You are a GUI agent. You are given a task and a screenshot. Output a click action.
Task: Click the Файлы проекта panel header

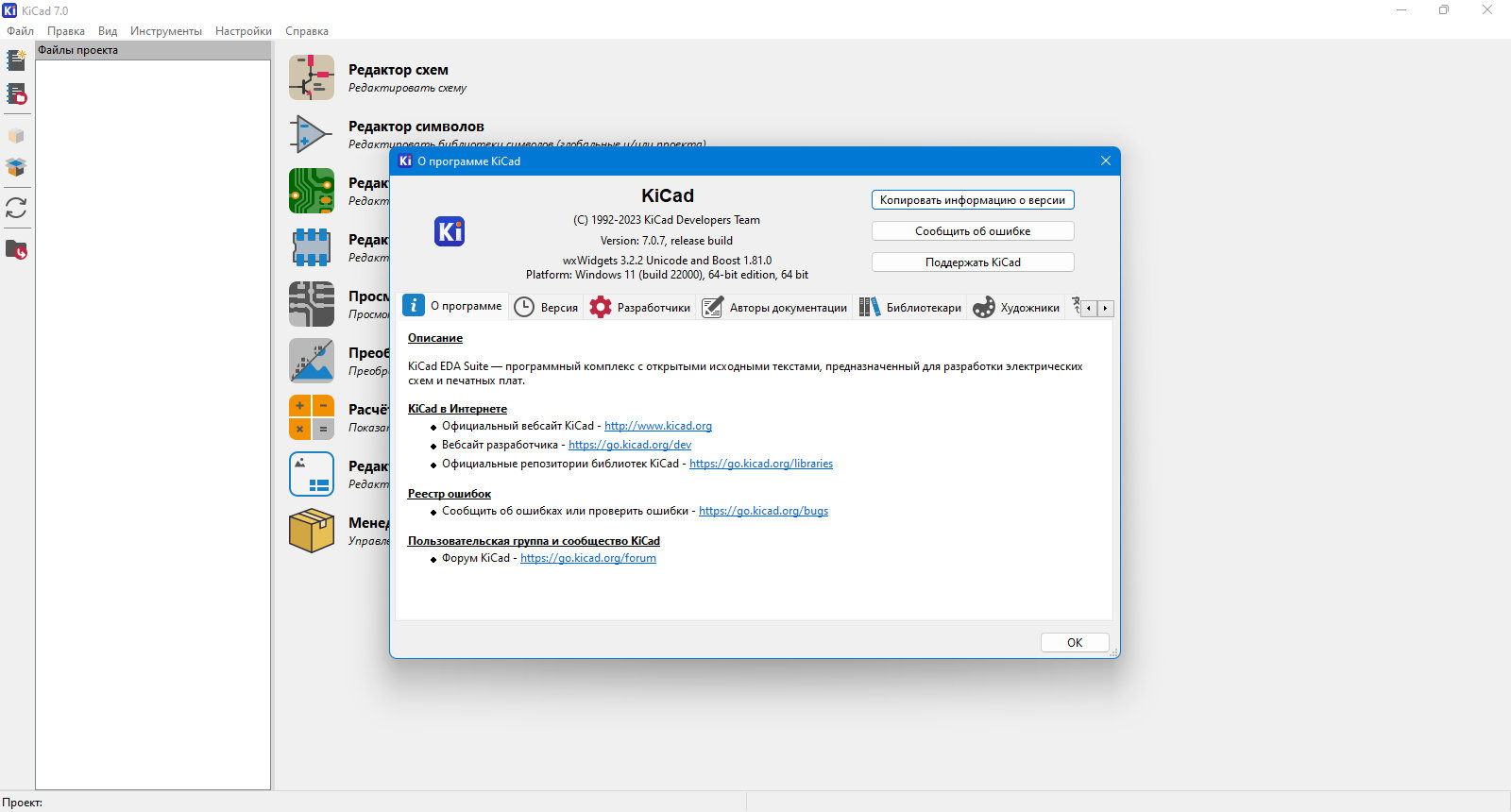pyautogui.click(x=153, y=50)
